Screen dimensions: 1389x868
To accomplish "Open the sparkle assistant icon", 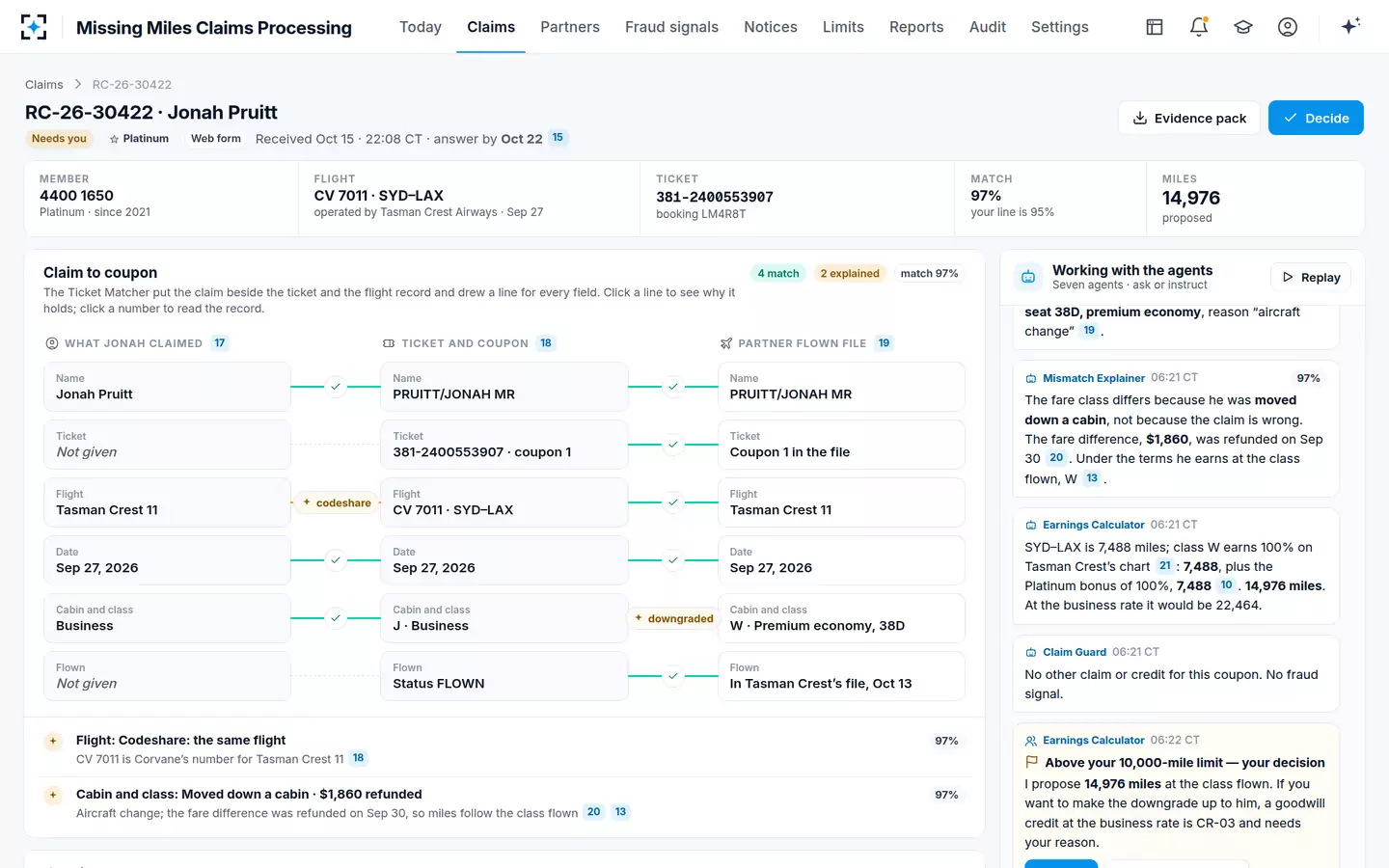I will click(1350, 26).
